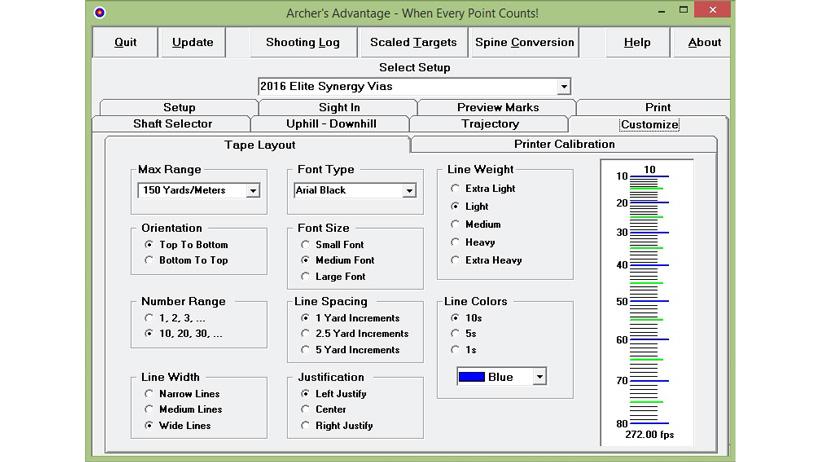The height and width of the screenshot is (462, 820).
Task: Select the Tape Layout sub-tab
Action: pyautogui.click(x=259, y=145)
